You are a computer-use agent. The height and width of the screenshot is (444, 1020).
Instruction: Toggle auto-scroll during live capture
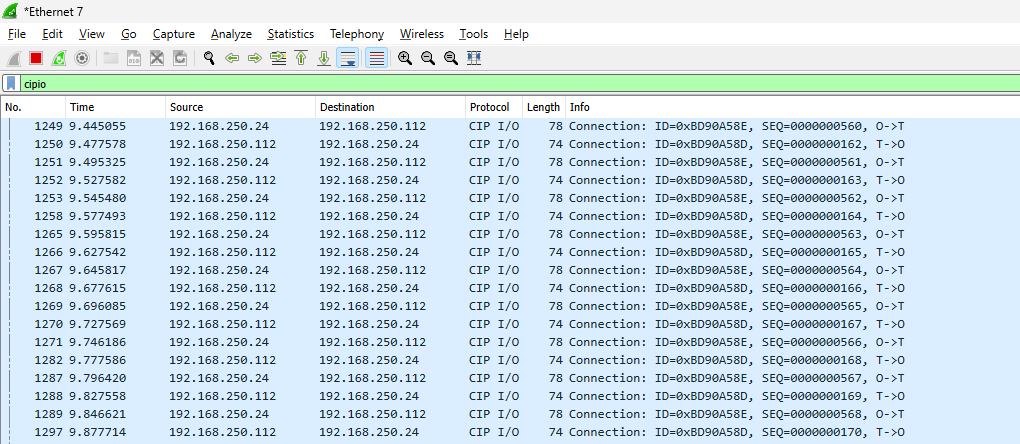[348, 58]
